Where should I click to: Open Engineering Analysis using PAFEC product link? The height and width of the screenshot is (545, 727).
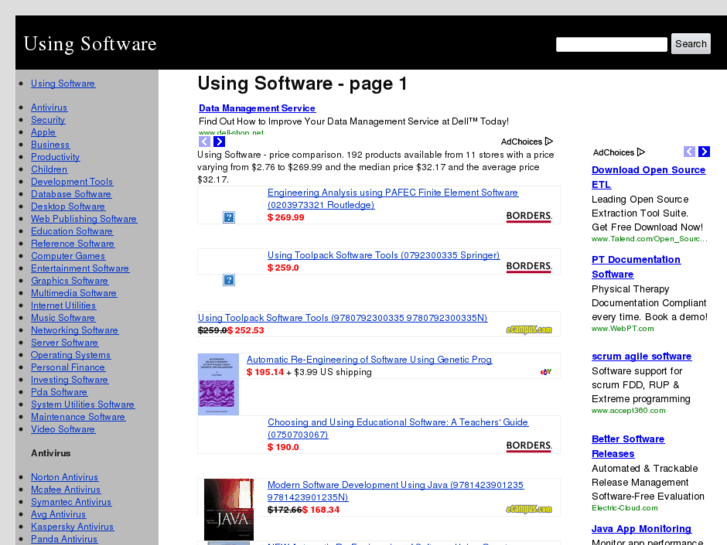tap(393, 199)
